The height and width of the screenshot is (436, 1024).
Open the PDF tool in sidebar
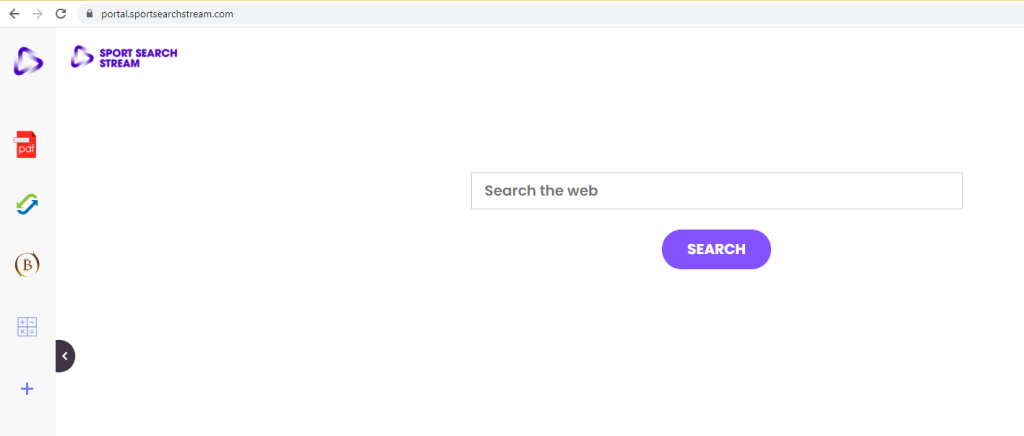(26, 145)
